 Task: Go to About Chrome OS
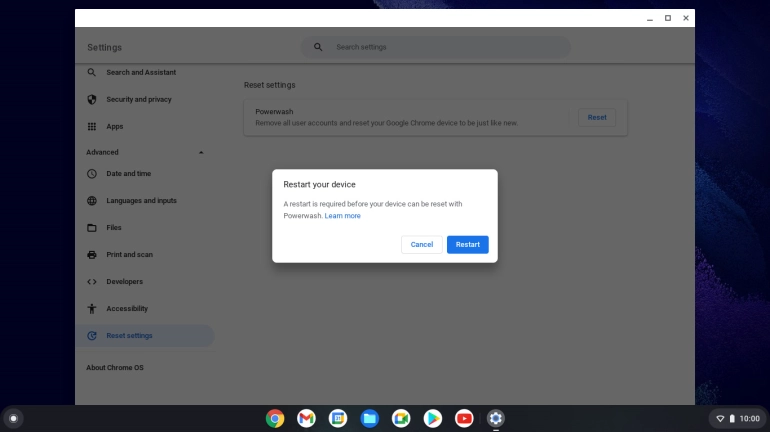tap(115, 368)
